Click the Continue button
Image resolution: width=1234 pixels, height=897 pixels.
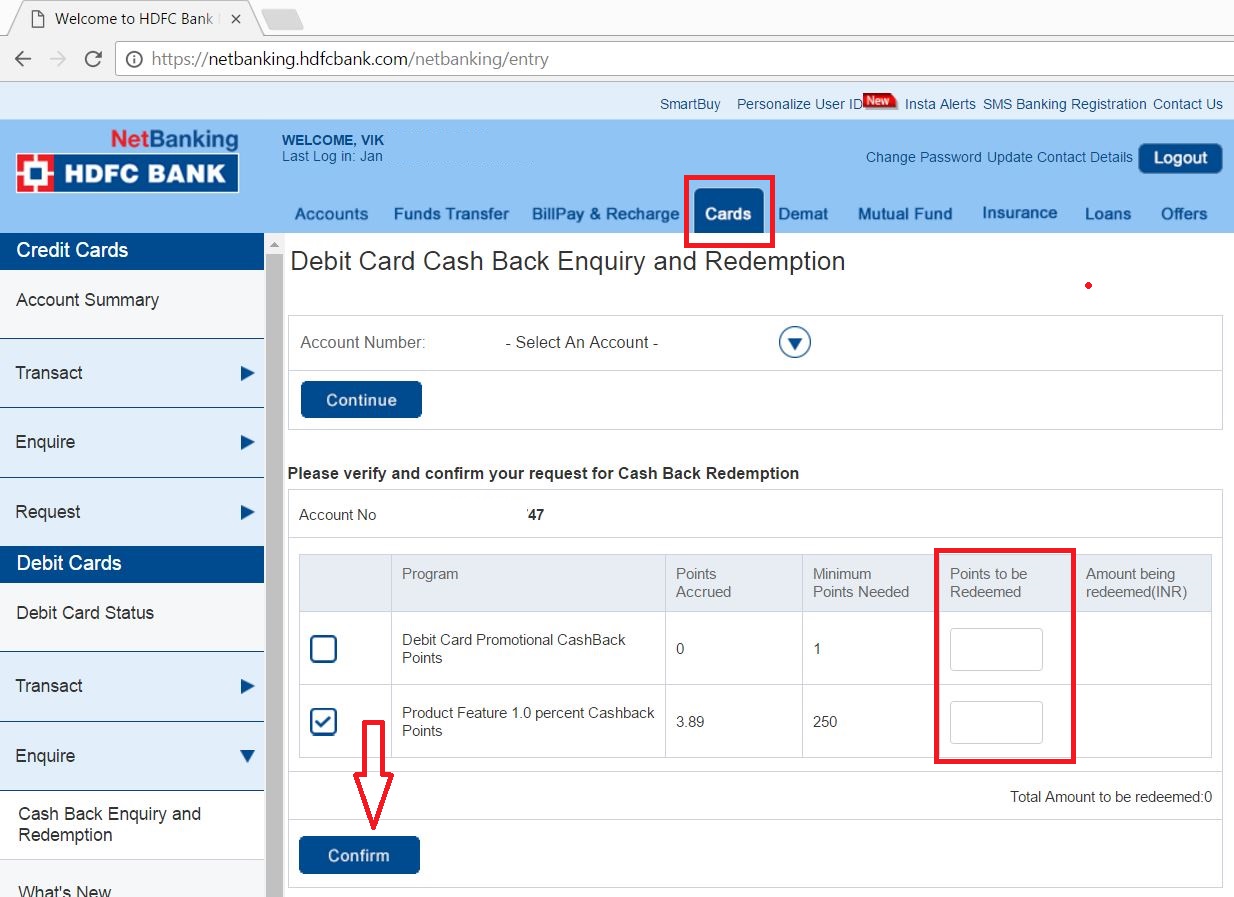click(x=361, y=400)
